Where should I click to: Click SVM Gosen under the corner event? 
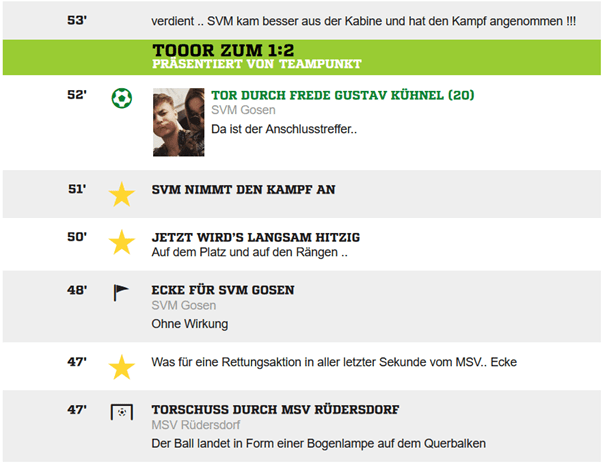[x=183, y=305]
